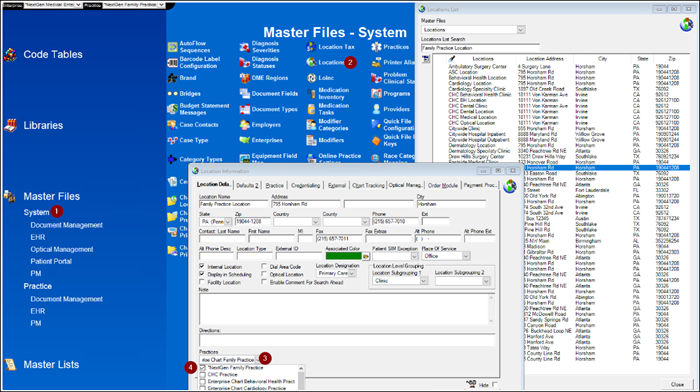
Task: Open the Medication Inventory icon
Action: 311,94
